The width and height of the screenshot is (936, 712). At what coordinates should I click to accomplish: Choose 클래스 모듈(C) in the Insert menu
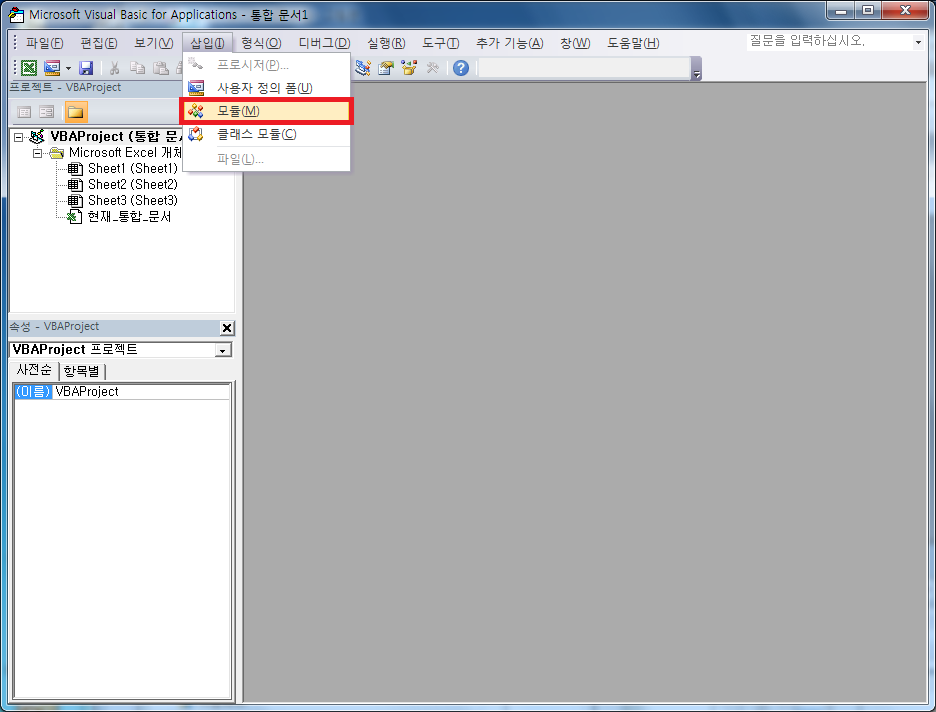pyautogui.click(x=256, y=134)
